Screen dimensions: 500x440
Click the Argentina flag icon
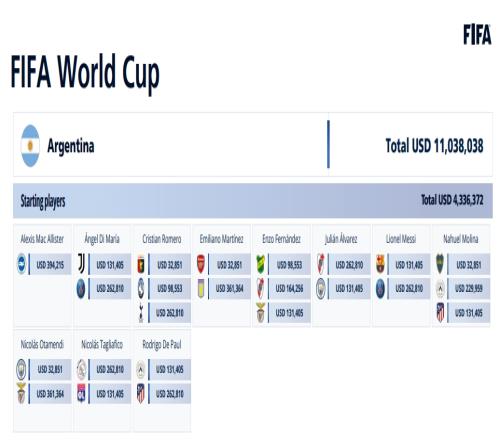(x=30, y=146)
